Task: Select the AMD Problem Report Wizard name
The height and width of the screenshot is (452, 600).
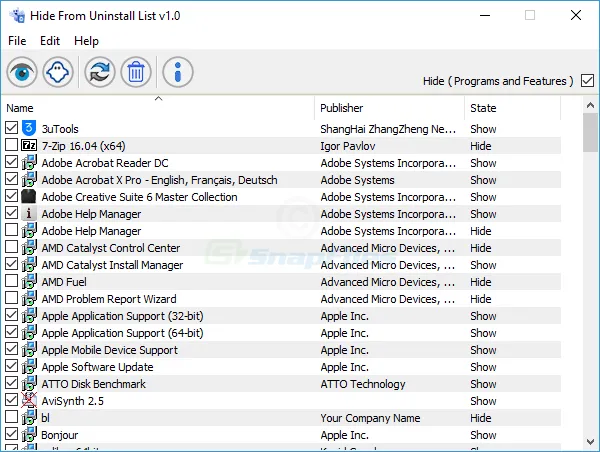Action: 109,299
